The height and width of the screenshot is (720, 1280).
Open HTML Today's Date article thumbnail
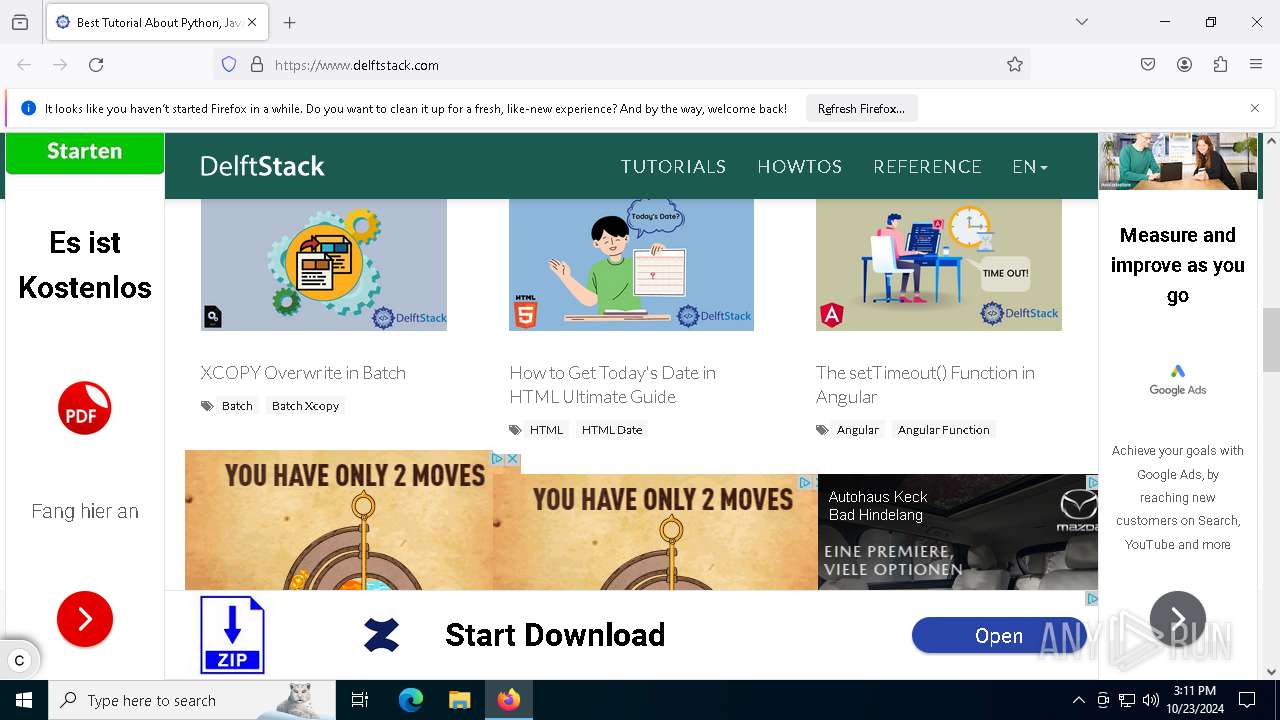coord(631,265)
